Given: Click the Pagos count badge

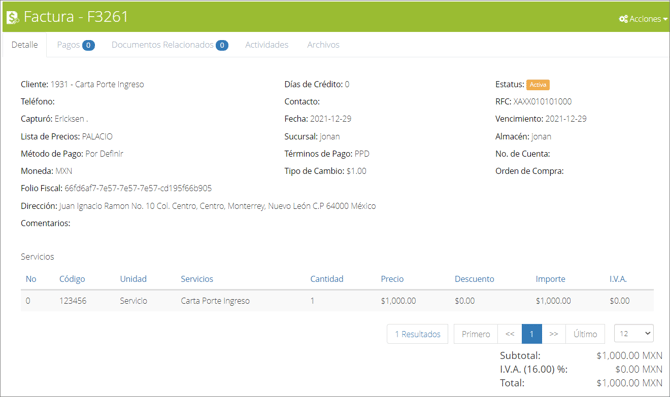Looking at the screenshot, I should (88, 45).
